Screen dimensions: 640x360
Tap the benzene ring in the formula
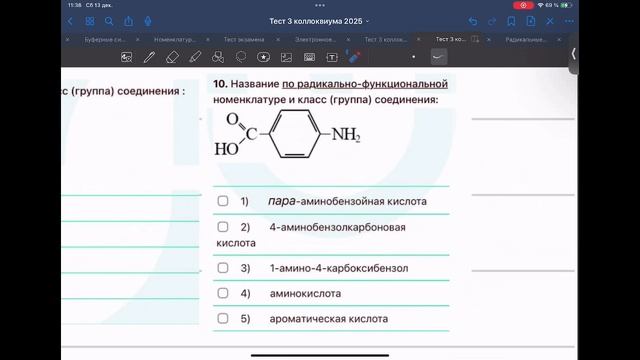point(295,134)
